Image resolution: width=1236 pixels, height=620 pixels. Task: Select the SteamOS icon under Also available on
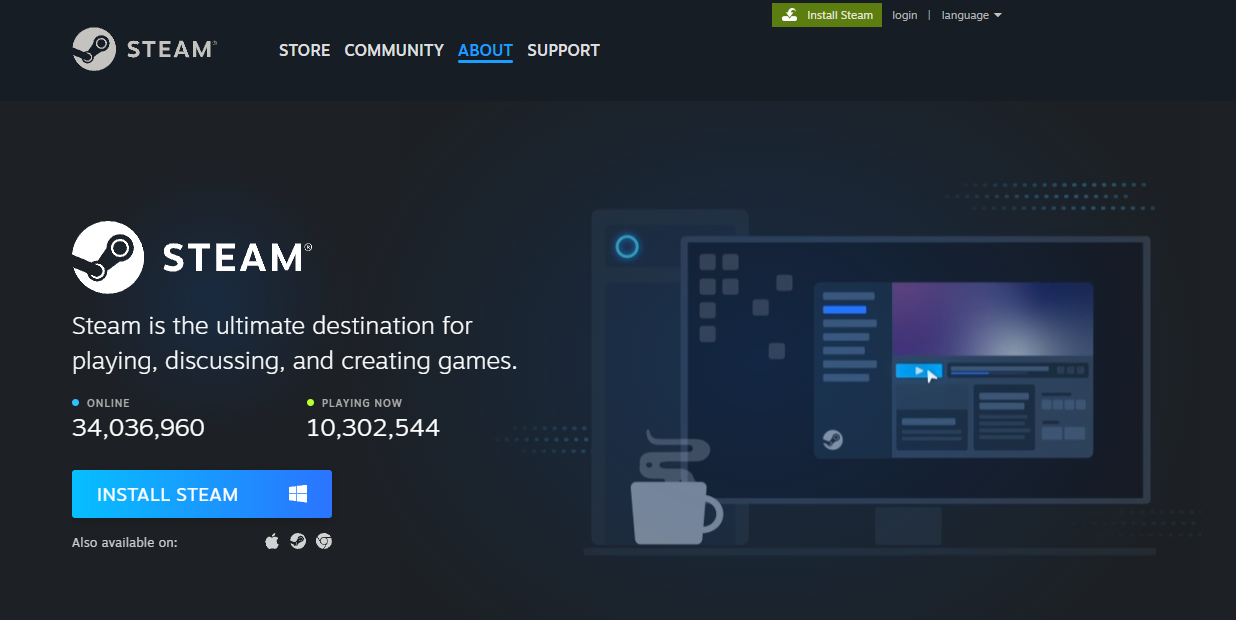(x=297, y=540)
